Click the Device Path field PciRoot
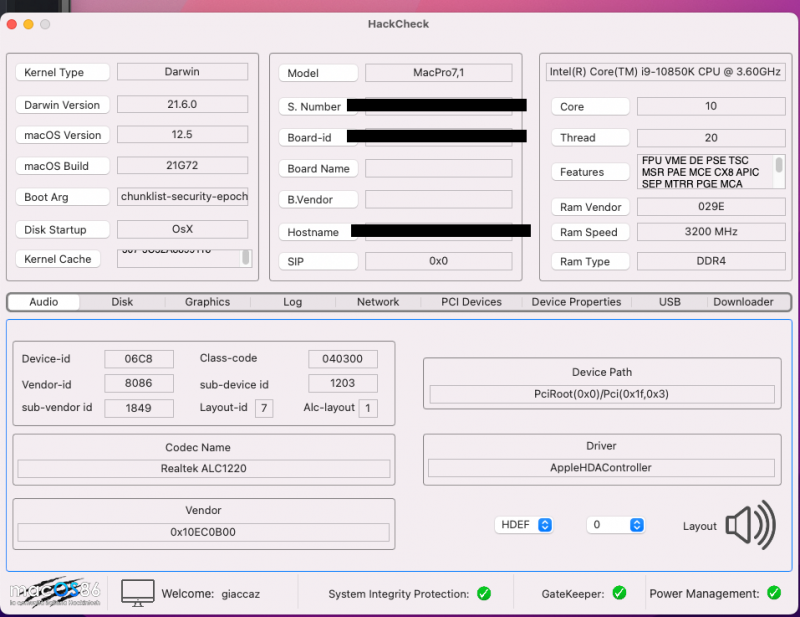This screenshot has width=800, height=617. tap(602, 394)
